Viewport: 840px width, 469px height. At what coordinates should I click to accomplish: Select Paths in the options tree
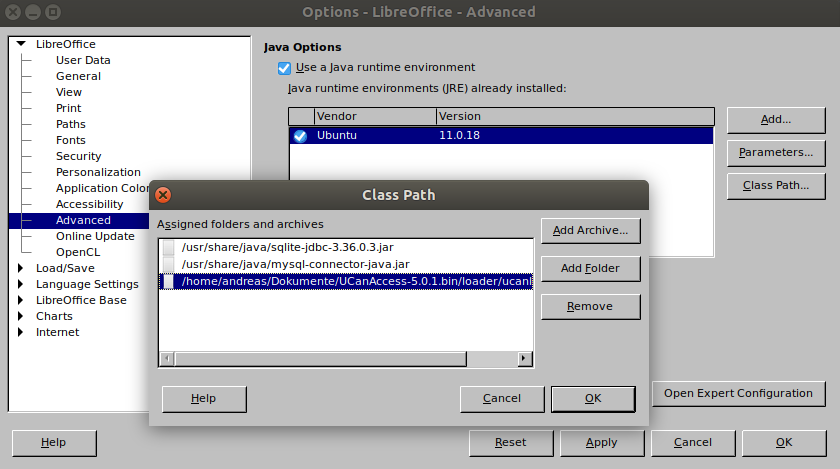click(71, 124)
